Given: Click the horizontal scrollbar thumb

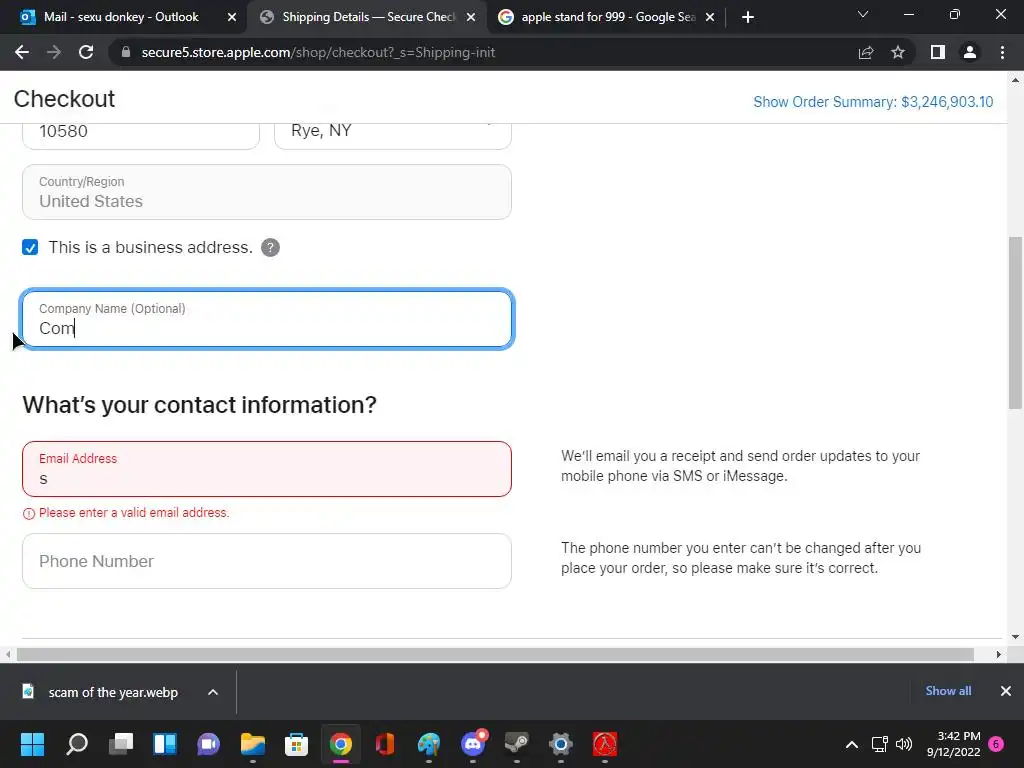Looking at the screenshot, I should pos(495,654).
